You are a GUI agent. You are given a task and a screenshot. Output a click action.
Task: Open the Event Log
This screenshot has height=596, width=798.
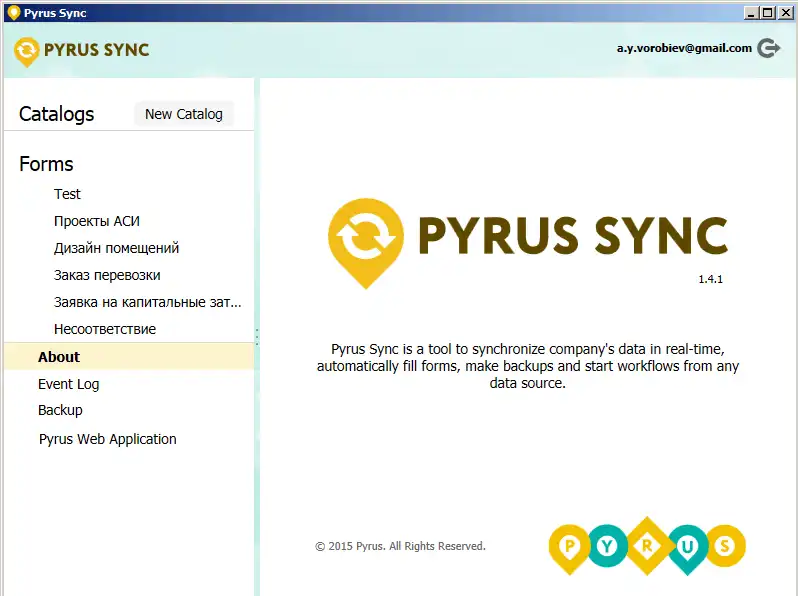(x=69, y=384)
